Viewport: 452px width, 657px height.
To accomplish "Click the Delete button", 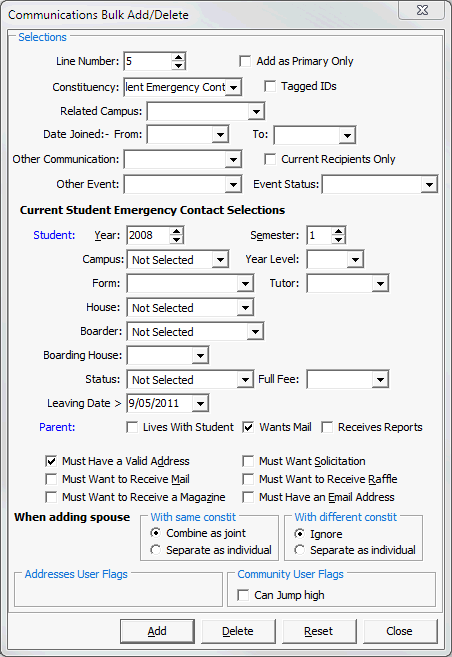I will point(238,631).
